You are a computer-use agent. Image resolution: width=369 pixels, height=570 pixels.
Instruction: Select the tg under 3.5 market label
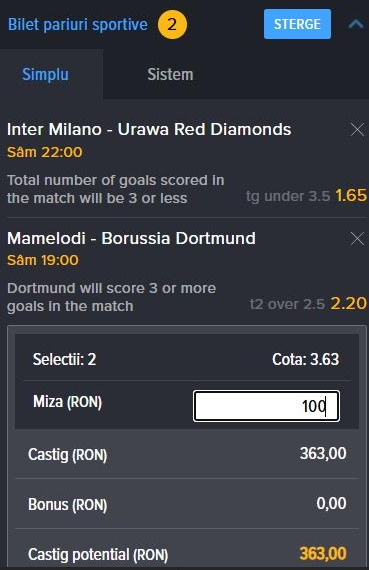(x=288, y=196)
